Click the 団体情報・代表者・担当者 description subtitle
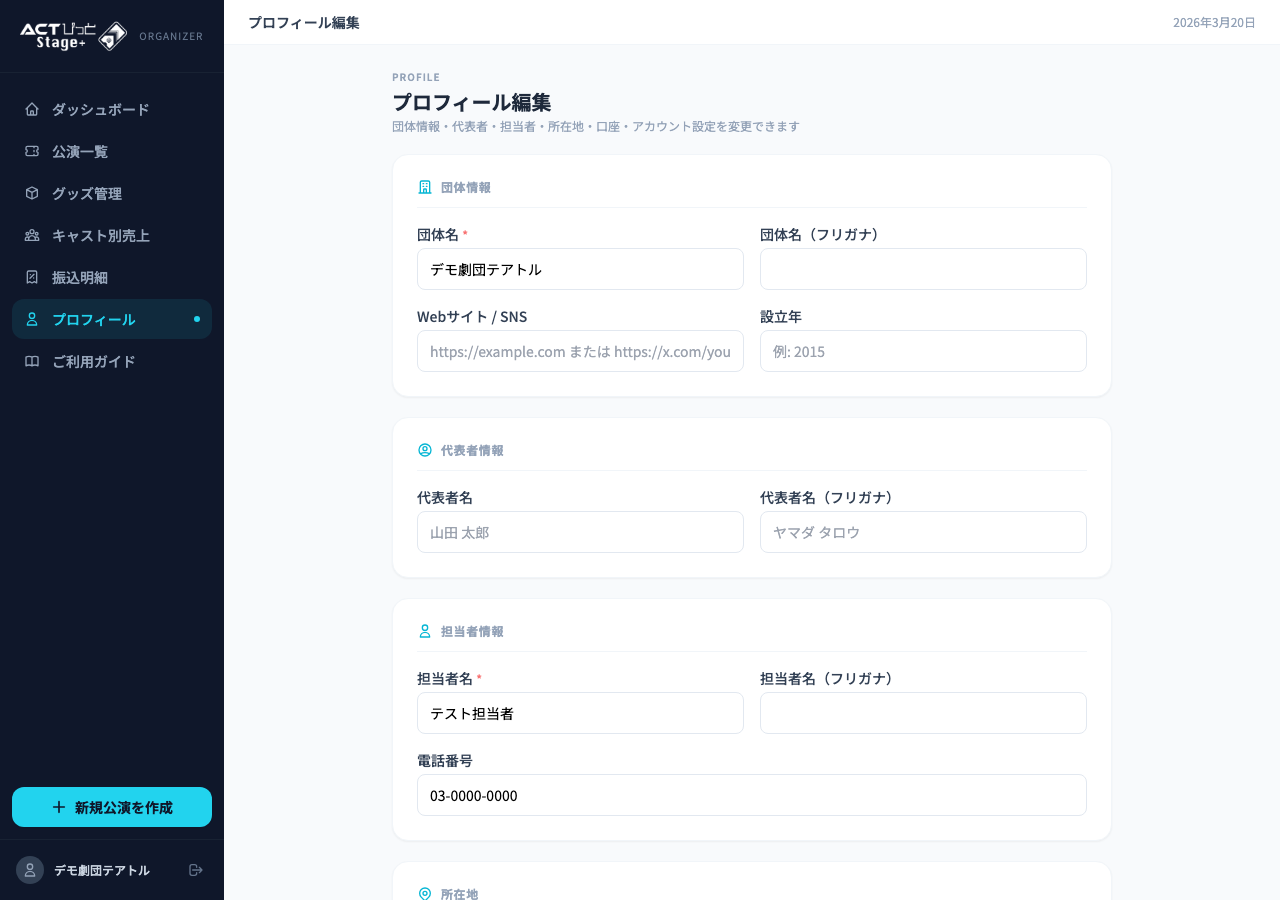1280x900 pixels. tap(596, 127)
